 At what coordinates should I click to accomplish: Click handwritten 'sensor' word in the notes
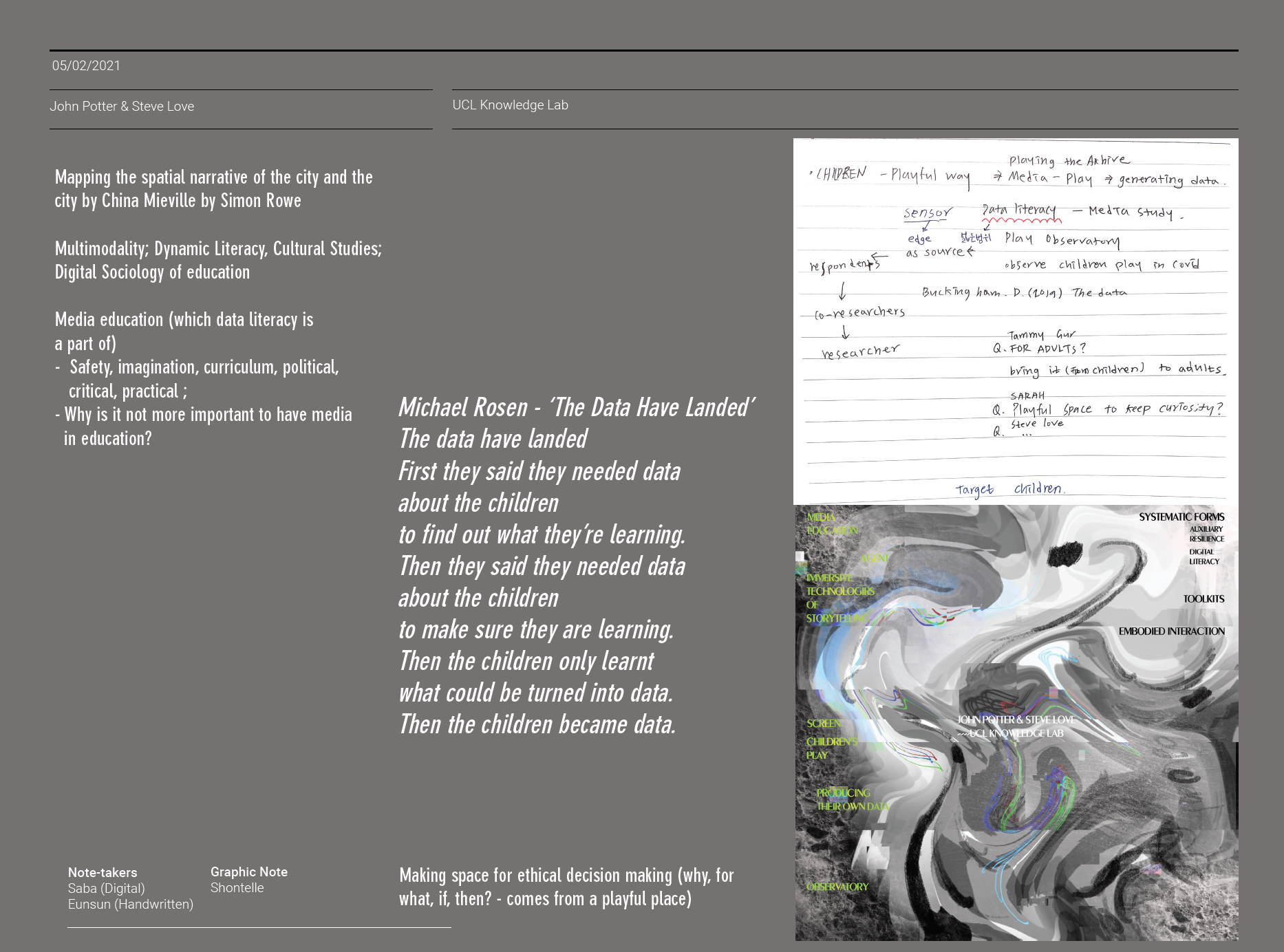click(928, 213)
